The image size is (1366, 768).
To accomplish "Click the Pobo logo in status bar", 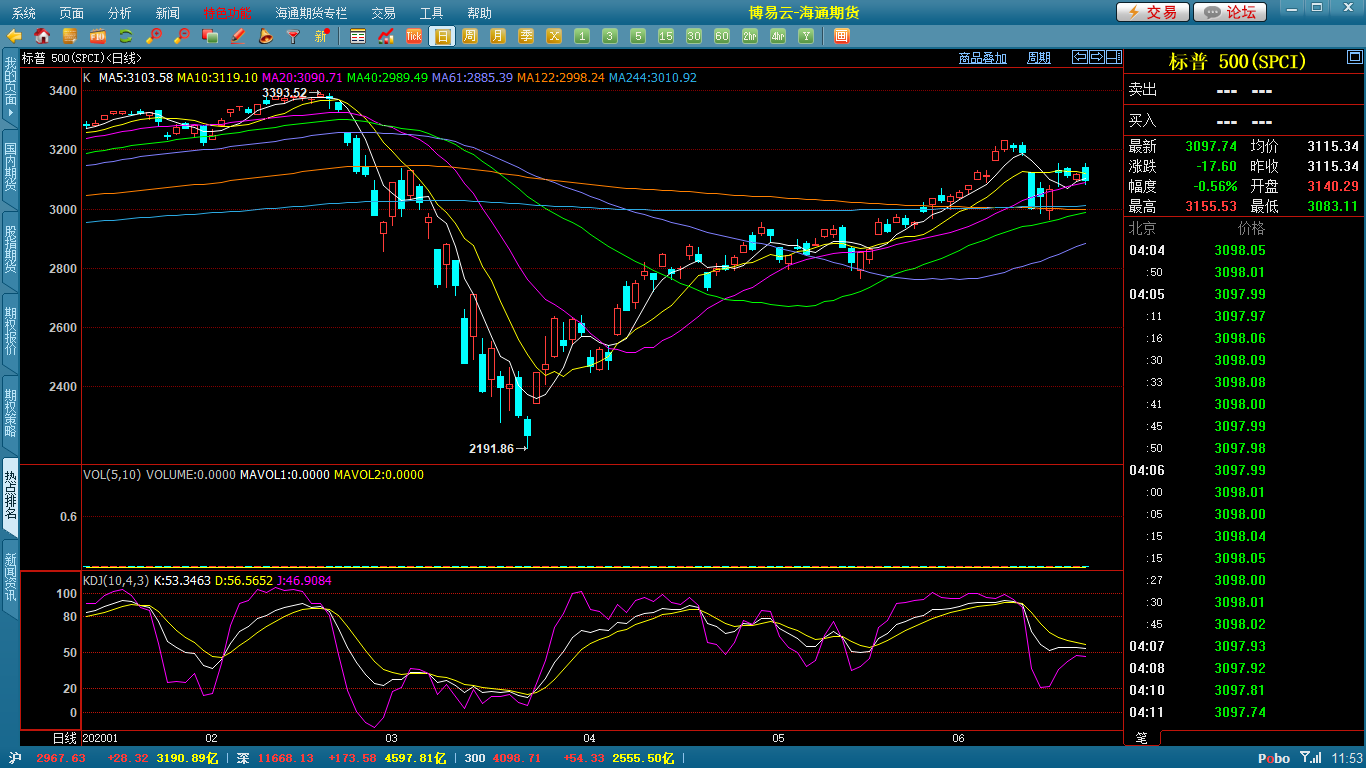I will [x=1273, y=759].
